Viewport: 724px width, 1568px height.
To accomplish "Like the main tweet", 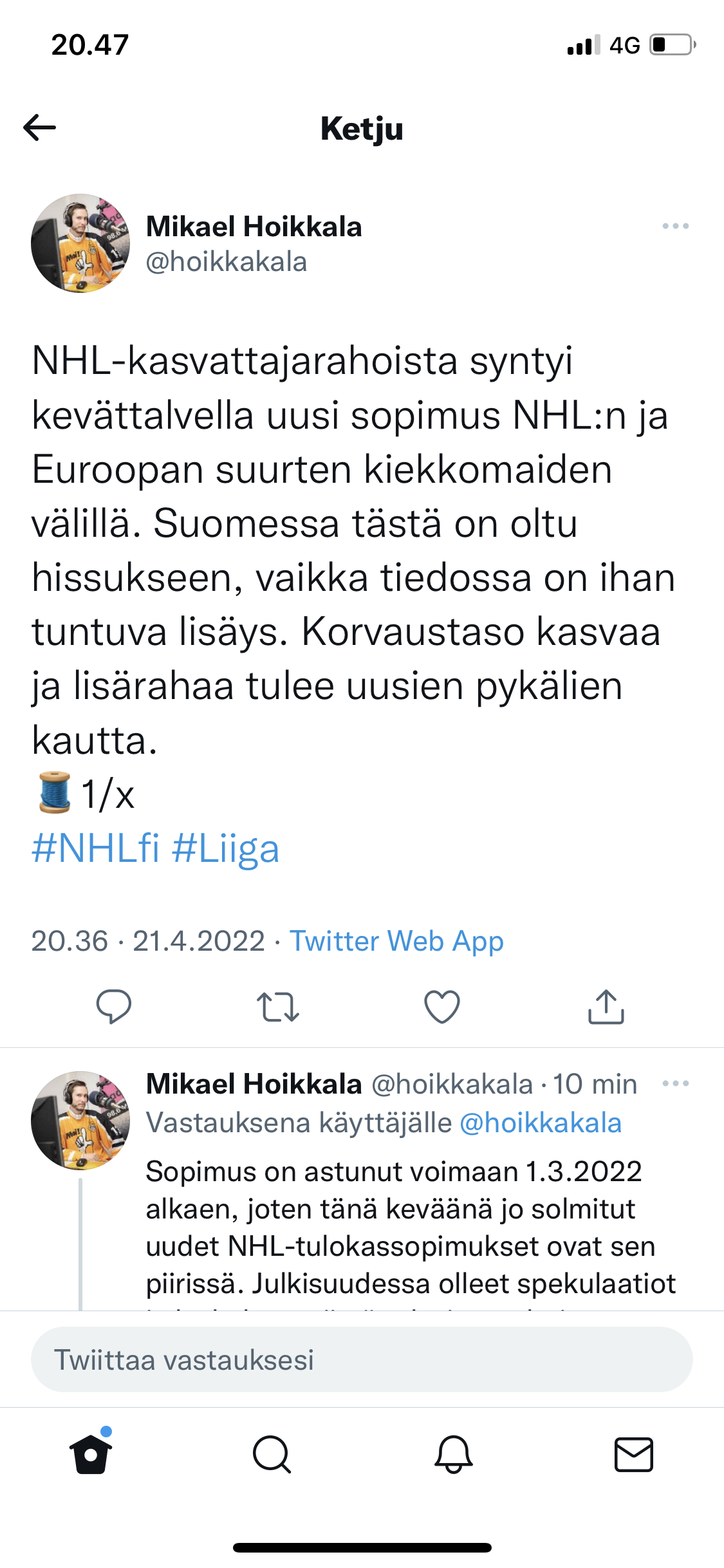I will click(442, 1006).
